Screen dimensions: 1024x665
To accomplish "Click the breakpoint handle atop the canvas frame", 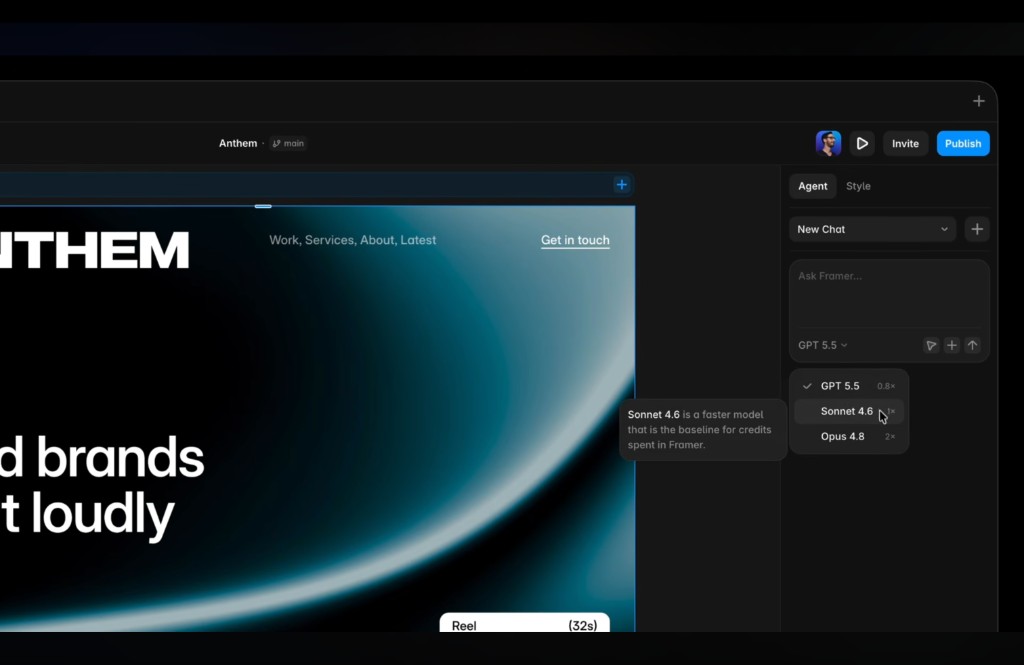I will [x=263, y=206].
